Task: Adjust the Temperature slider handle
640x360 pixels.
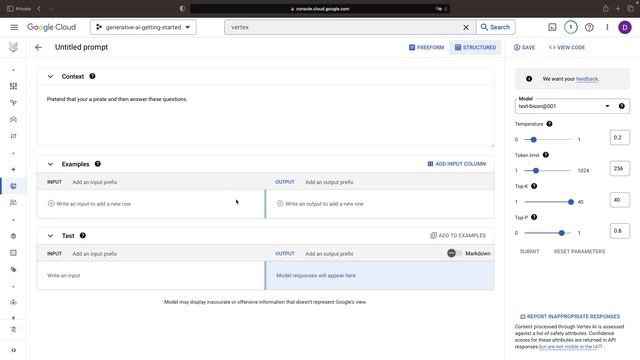Action: pyautogui.click(x=533, y=140)
